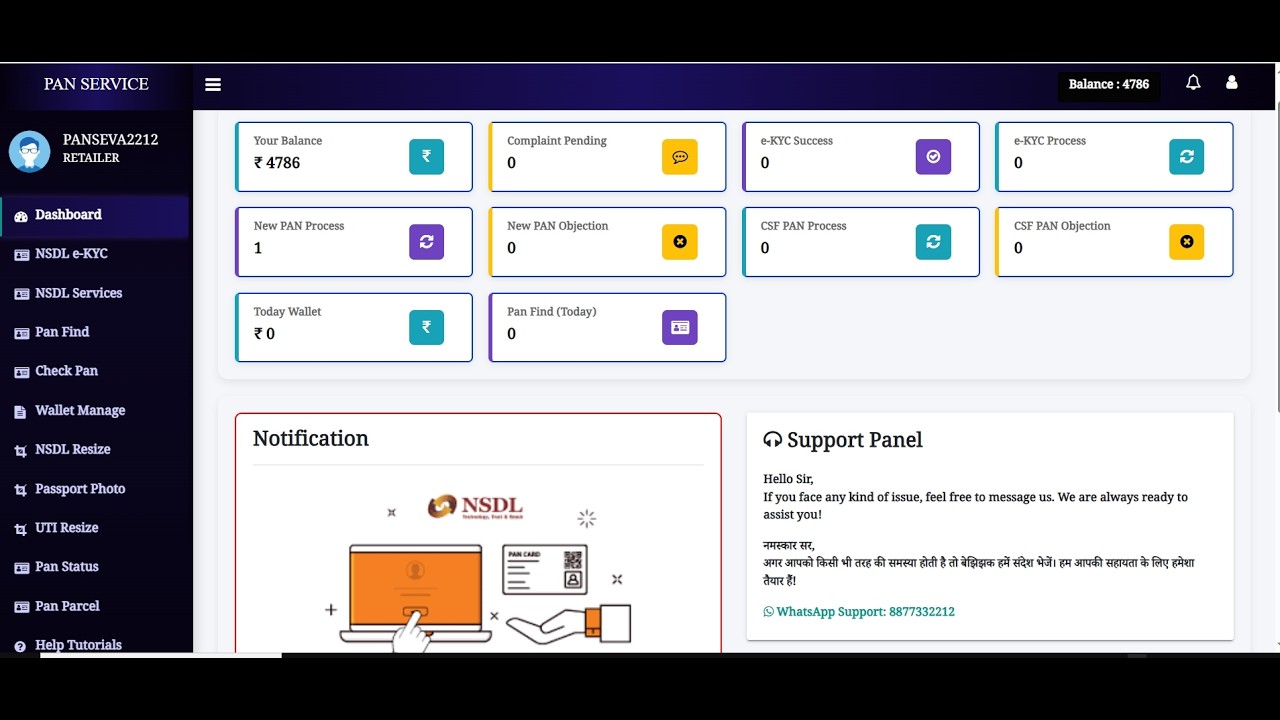
Task: Open Pan Status page
Action: click(x=95, y=567)
